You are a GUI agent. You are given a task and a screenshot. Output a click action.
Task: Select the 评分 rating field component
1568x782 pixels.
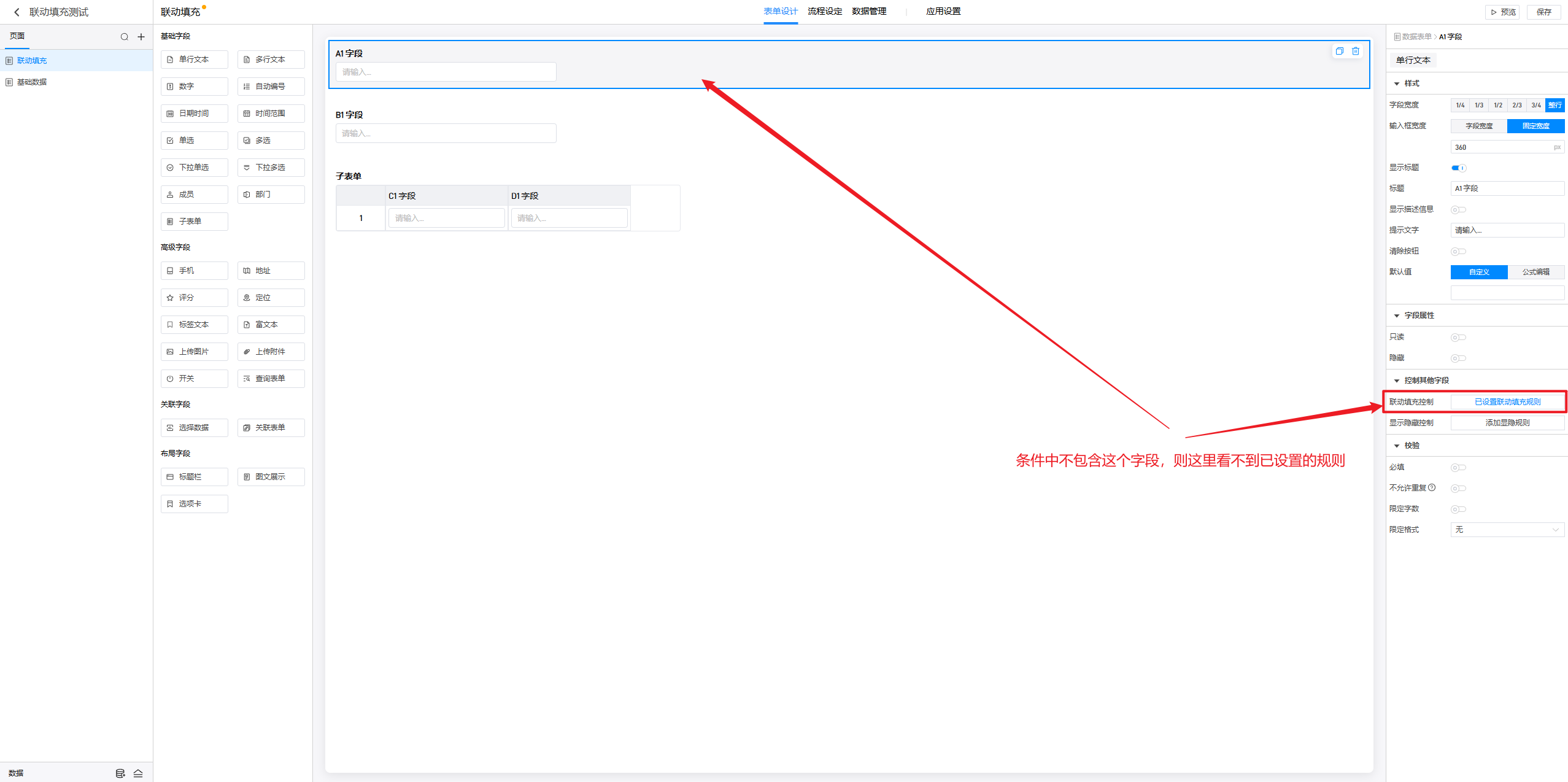[x=194, y=298]
